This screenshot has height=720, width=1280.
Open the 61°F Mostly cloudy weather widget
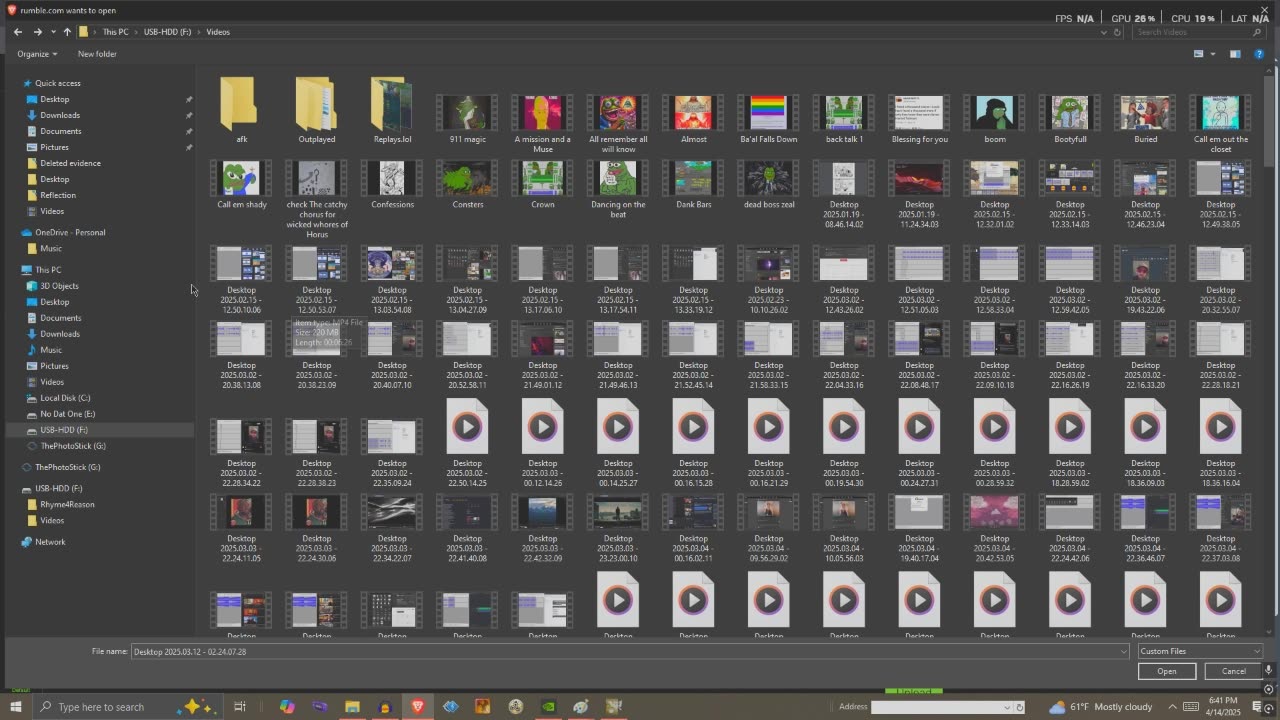1101,707
